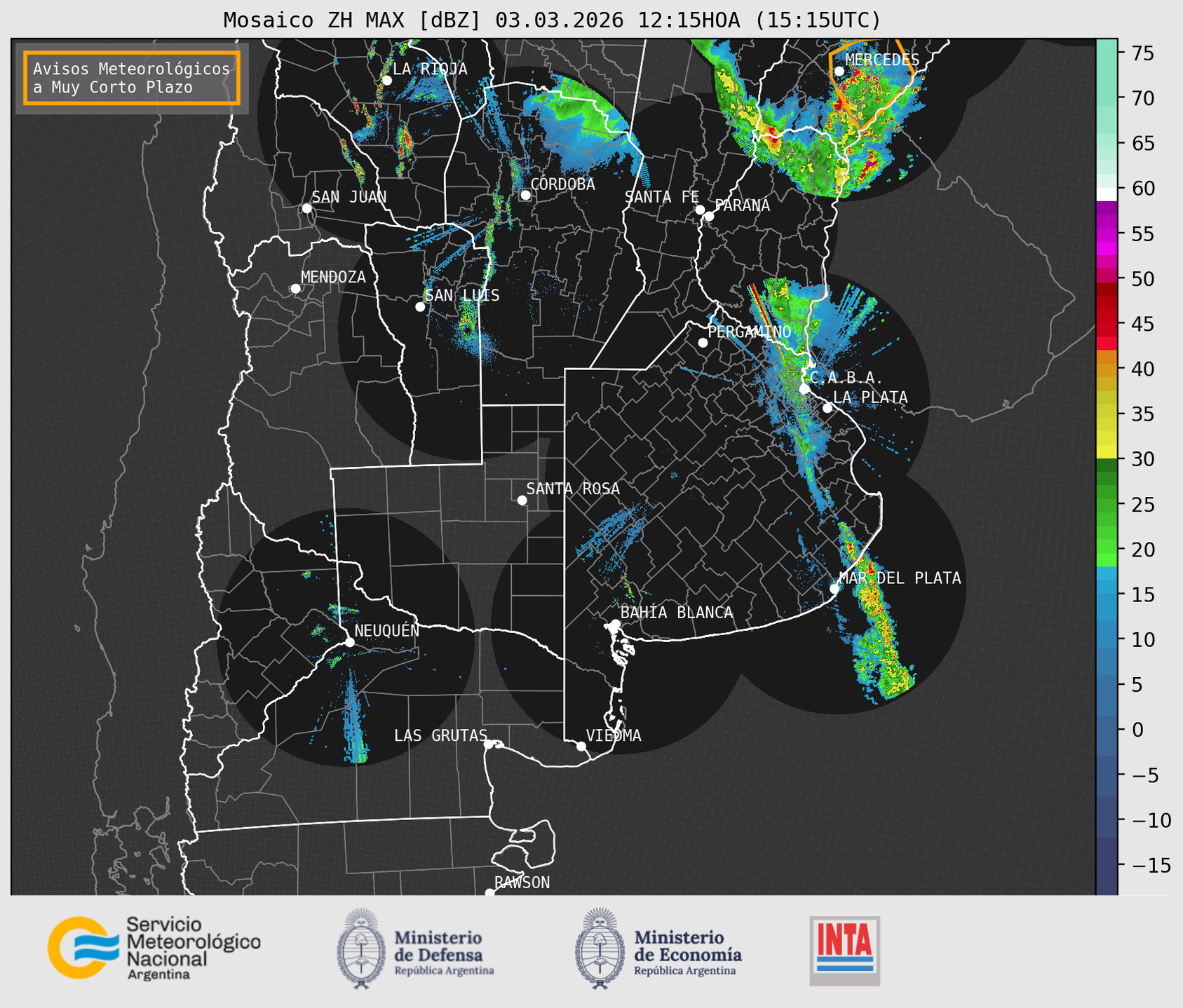Click the CÓRDOBA city label
The height and width of the screenshot is (1008, 1183).
tap(562, 184)
